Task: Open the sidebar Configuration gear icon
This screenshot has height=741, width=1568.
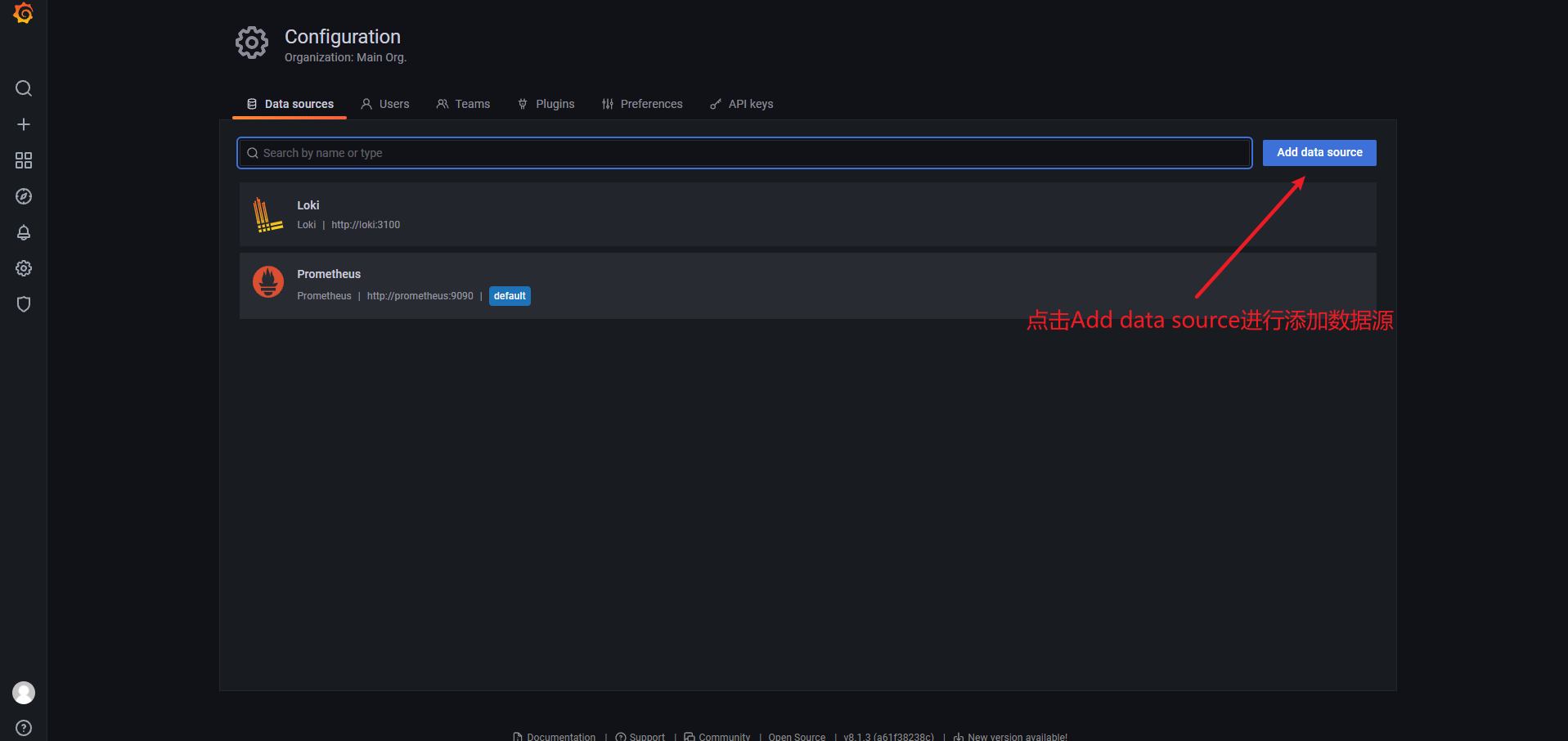Action: pos(24,268)
